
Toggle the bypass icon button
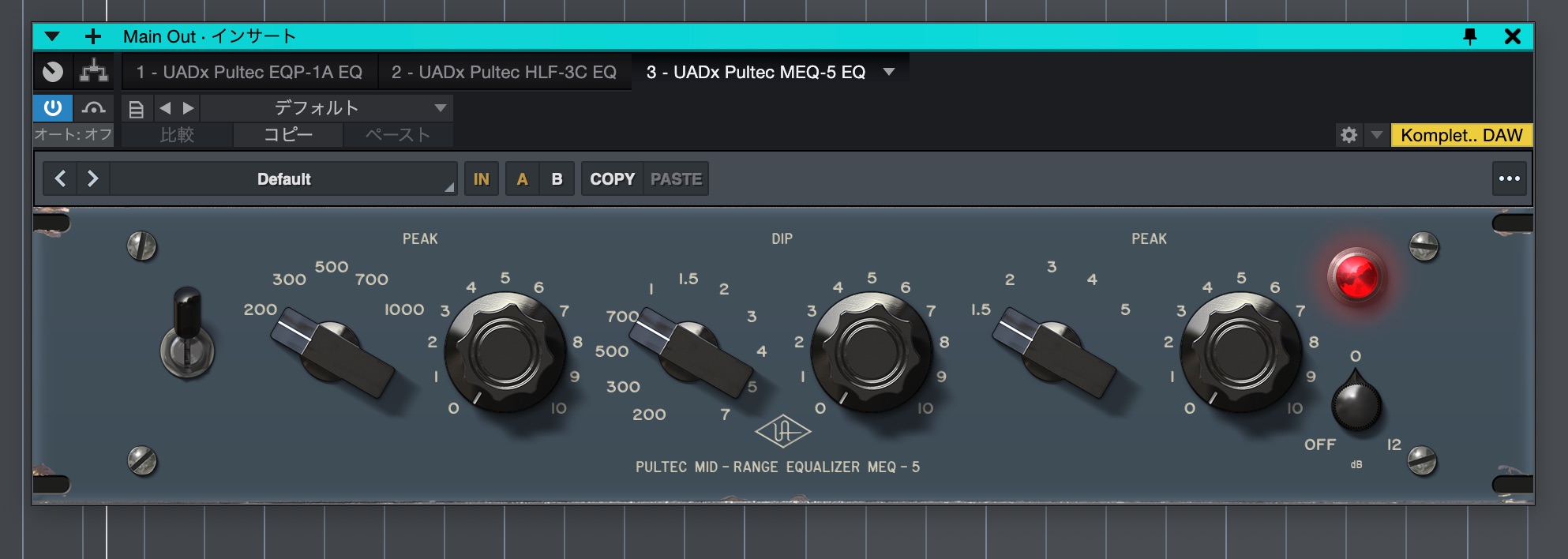point(94,107)
